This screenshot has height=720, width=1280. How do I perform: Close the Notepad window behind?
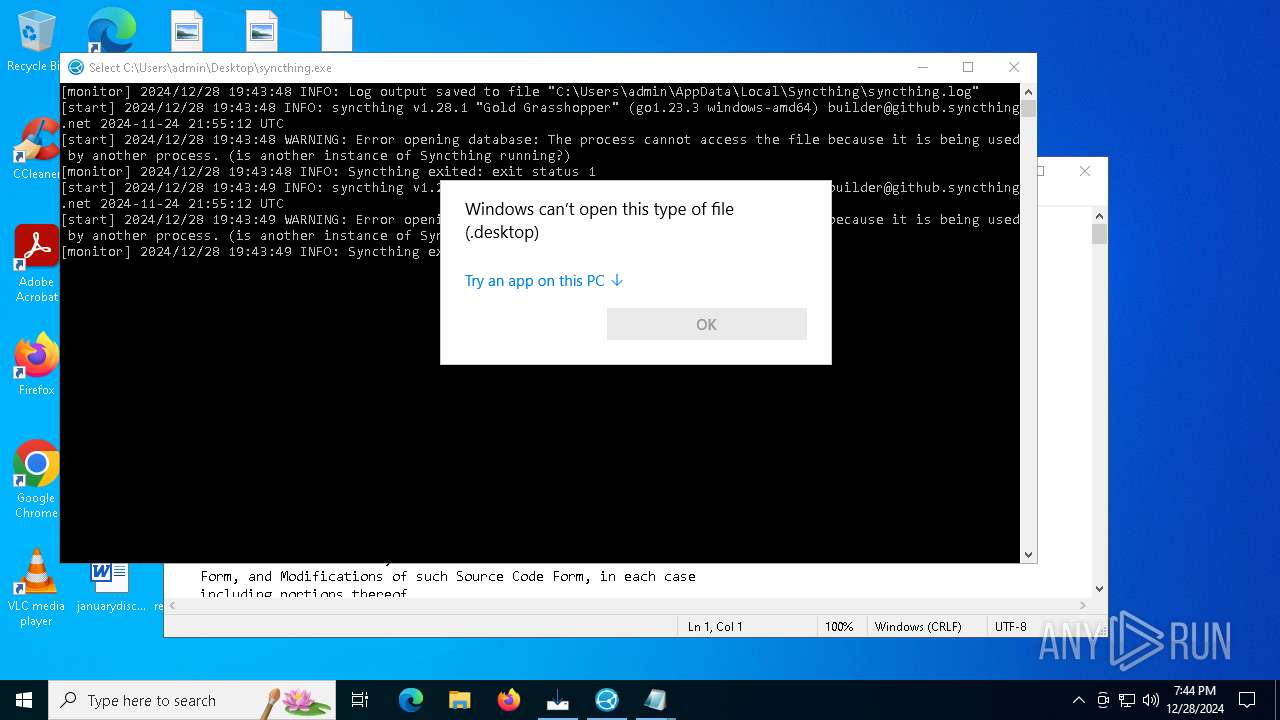coord(1085,171)
